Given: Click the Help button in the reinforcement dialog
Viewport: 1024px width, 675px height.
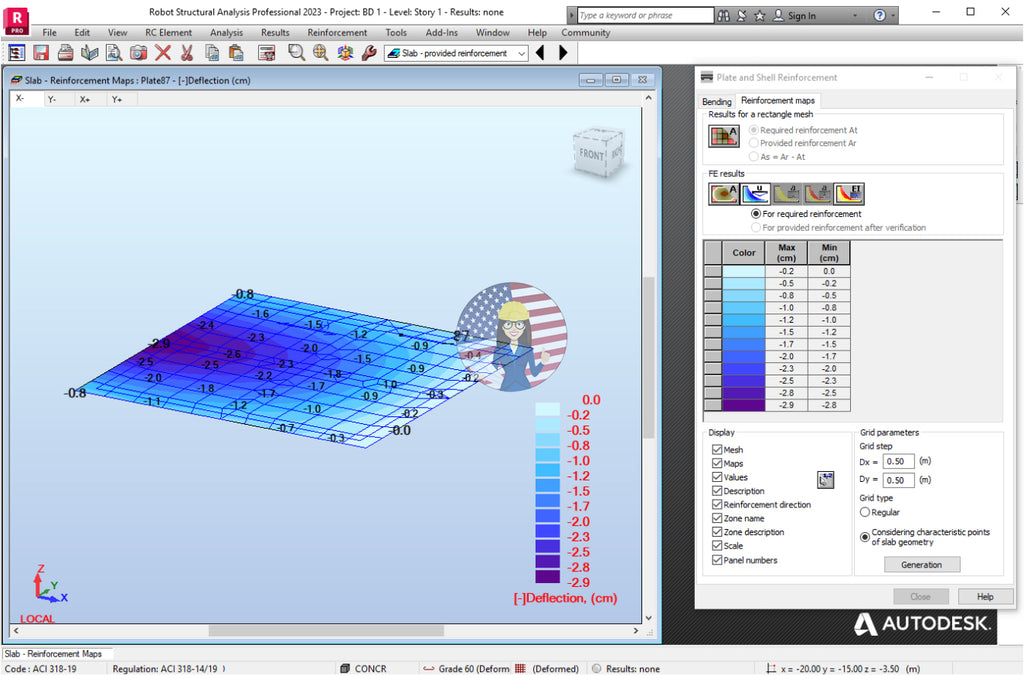Looking at the screenshot, I should (985, 596).
